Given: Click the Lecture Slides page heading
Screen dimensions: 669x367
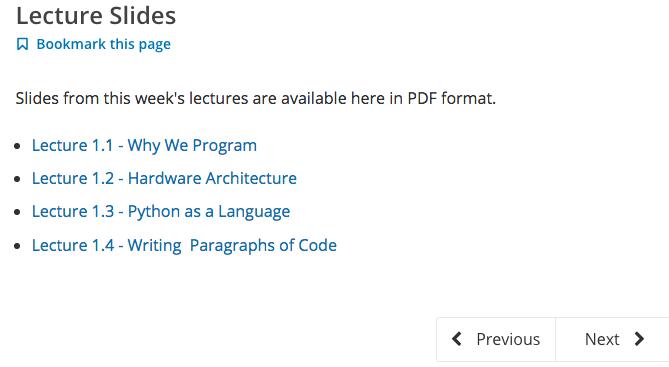Looking at the screenshot, I should coord(96,16).
